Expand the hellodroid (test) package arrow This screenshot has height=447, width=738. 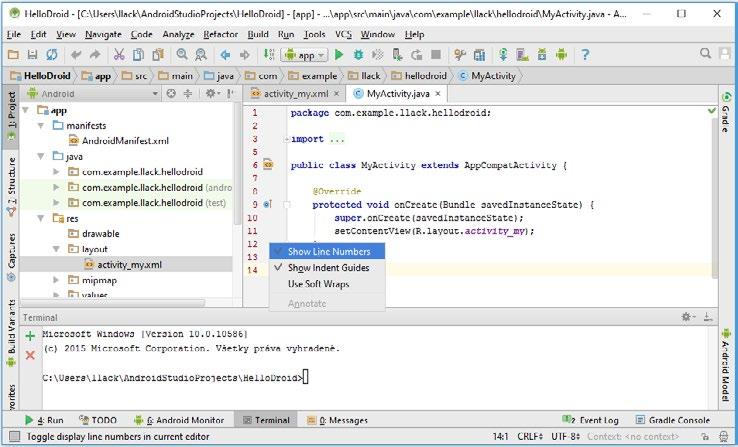pos(56,203)
